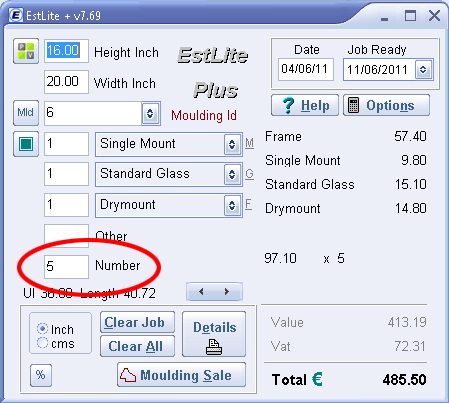This screenshot has width=449, height=403.
Task: Click the Width Inch input field
Action: [66, 82]
